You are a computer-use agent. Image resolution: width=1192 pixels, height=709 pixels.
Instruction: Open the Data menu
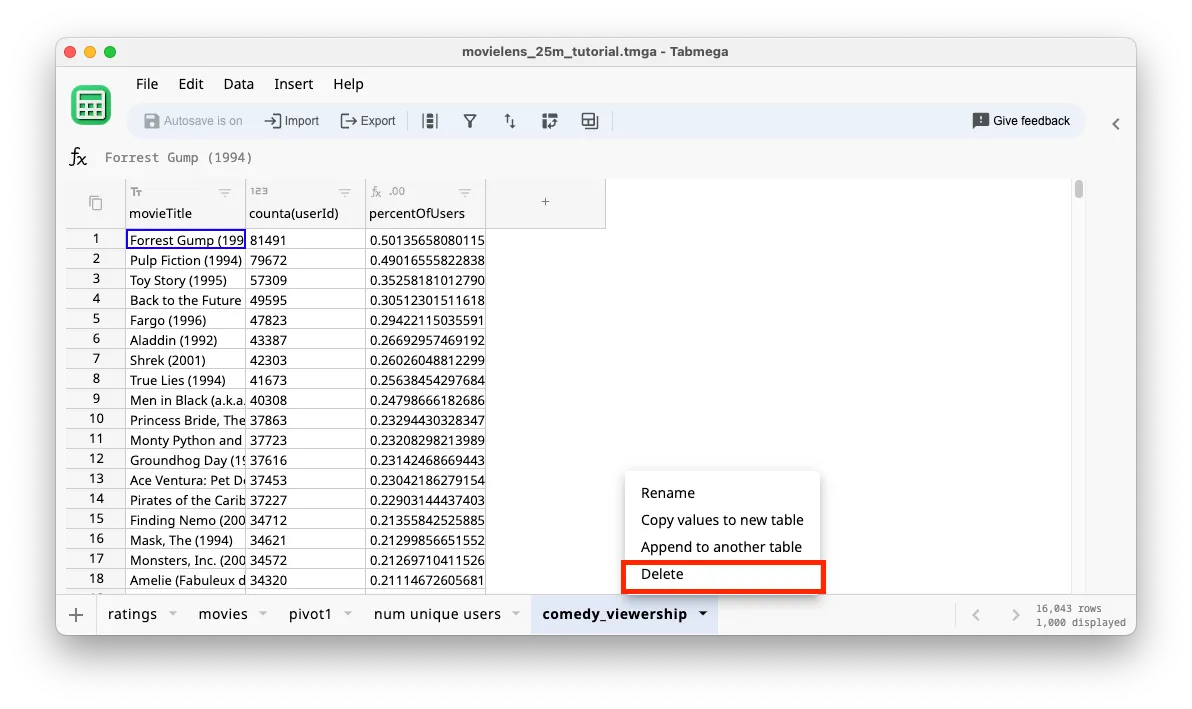[x=238, y=84]
